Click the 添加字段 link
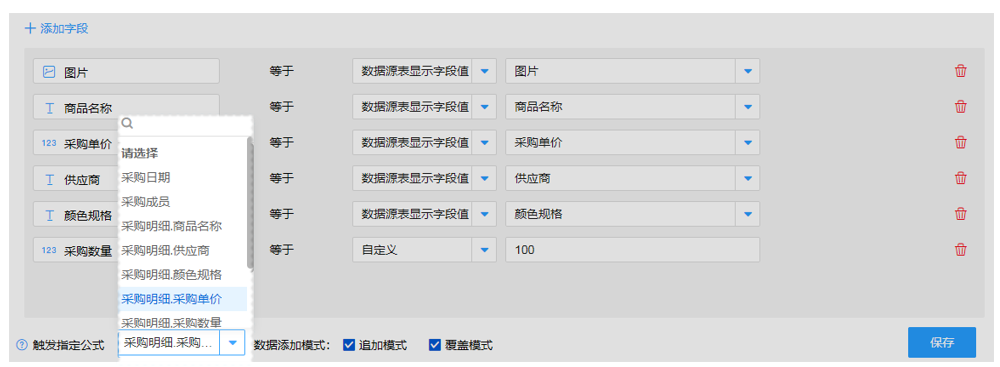 tap(56, 29)
